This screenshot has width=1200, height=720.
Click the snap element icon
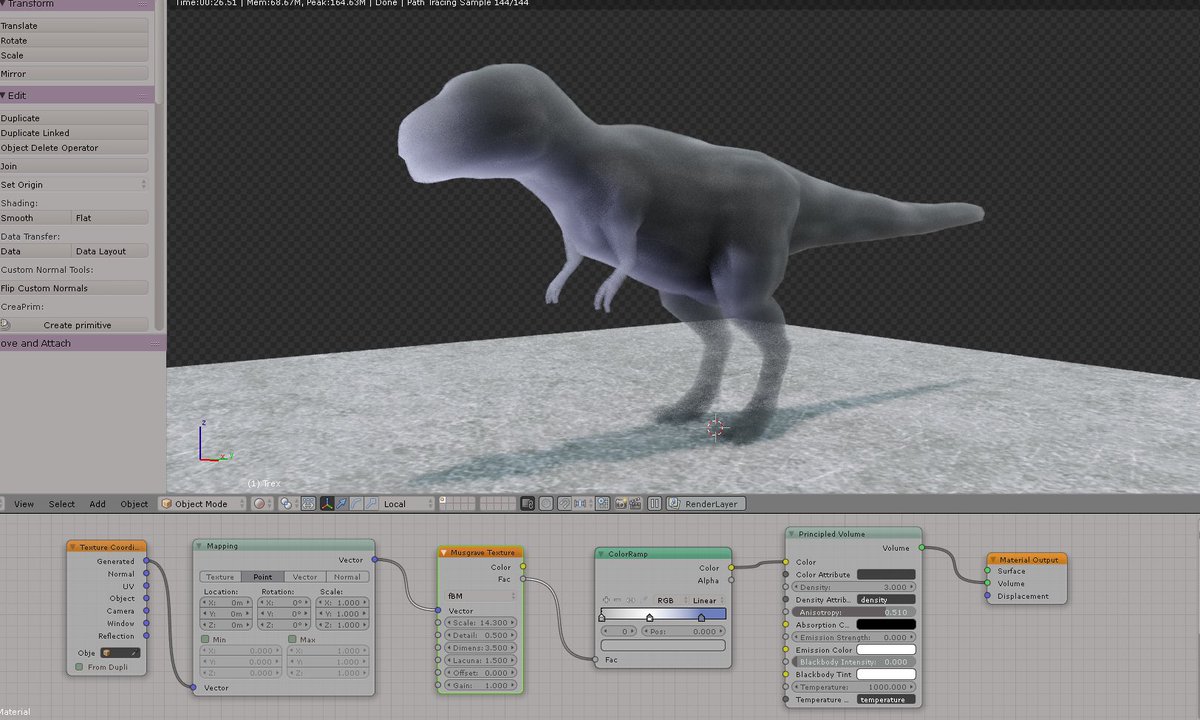coord(580,504)
